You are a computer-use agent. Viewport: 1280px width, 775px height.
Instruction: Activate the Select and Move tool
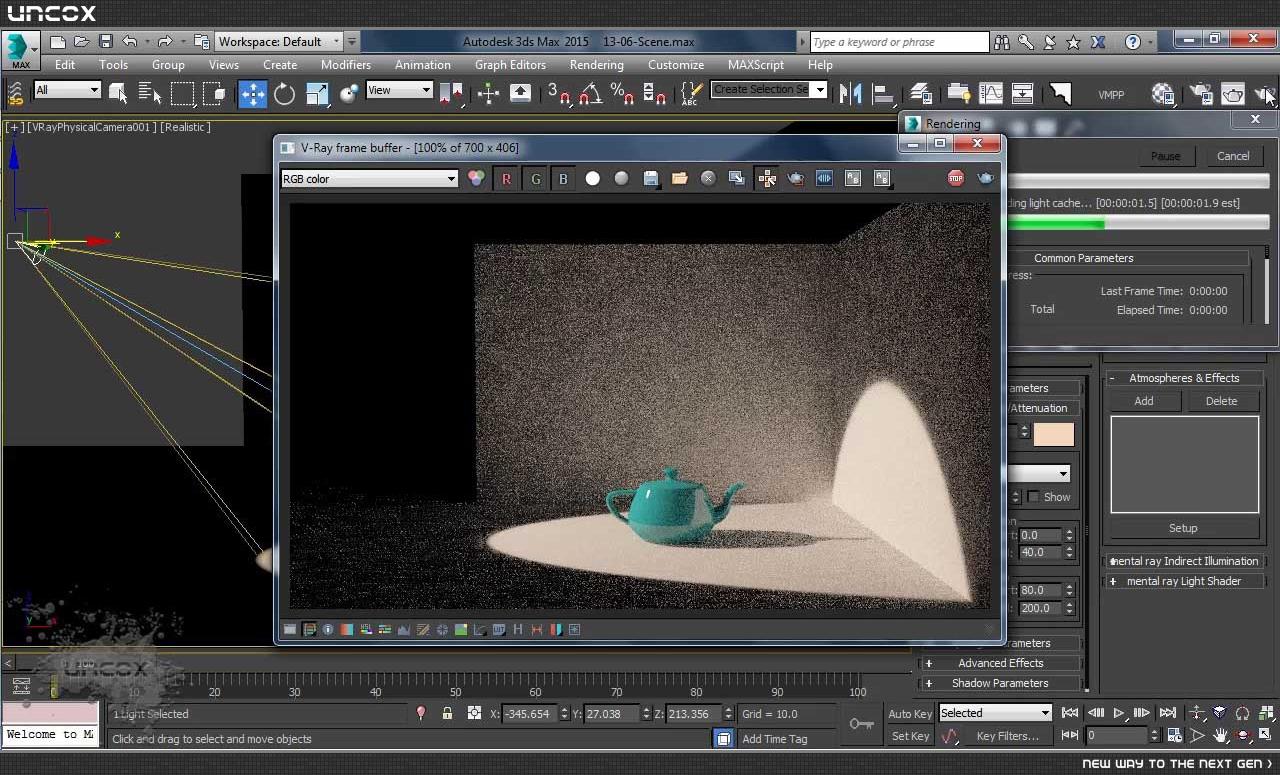click(x=252, y=93)
